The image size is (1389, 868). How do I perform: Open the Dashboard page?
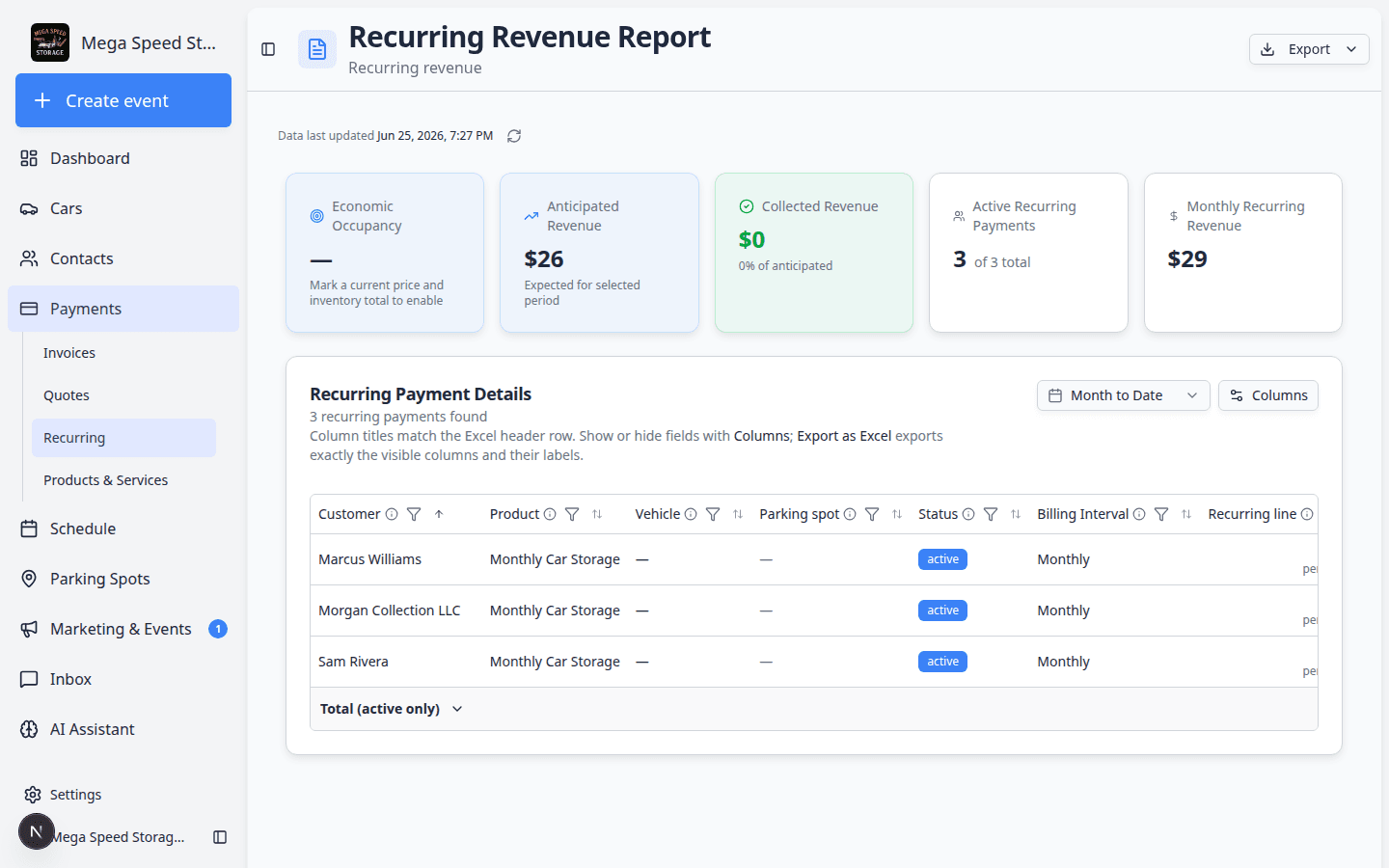123,158
